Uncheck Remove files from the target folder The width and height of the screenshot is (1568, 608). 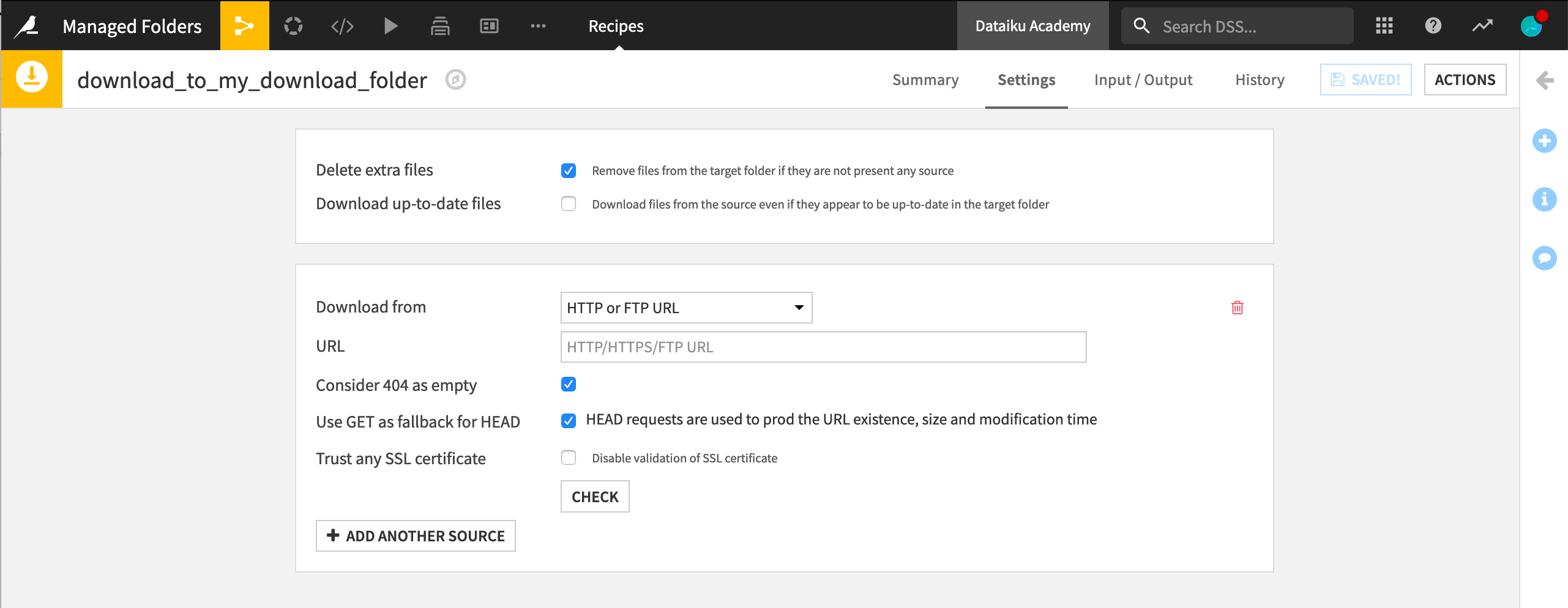pyautogui.click(x=569, y=171)
